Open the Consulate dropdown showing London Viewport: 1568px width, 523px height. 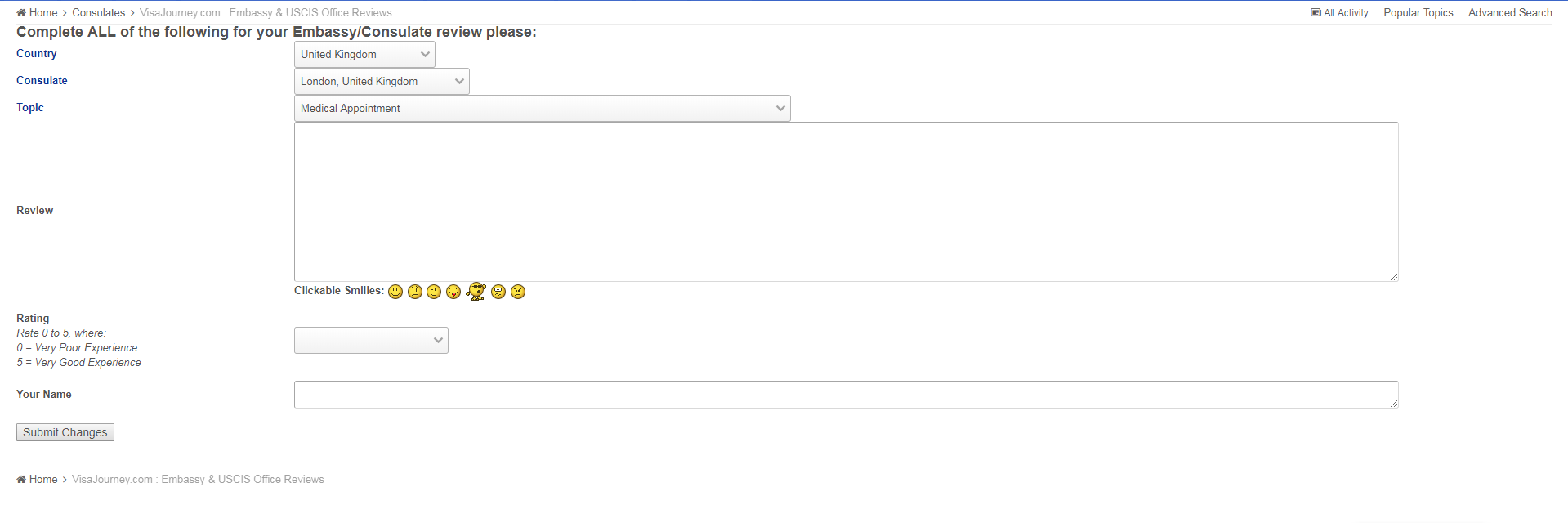pyautogui.click(x=382, y=82)
